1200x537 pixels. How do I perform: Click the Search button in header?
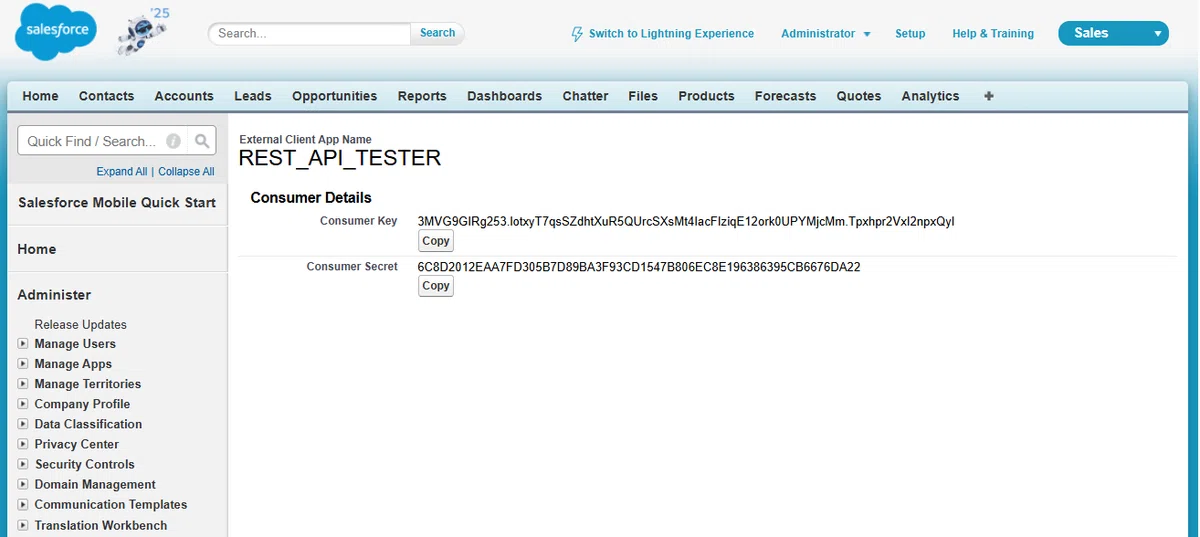(437, 33)
